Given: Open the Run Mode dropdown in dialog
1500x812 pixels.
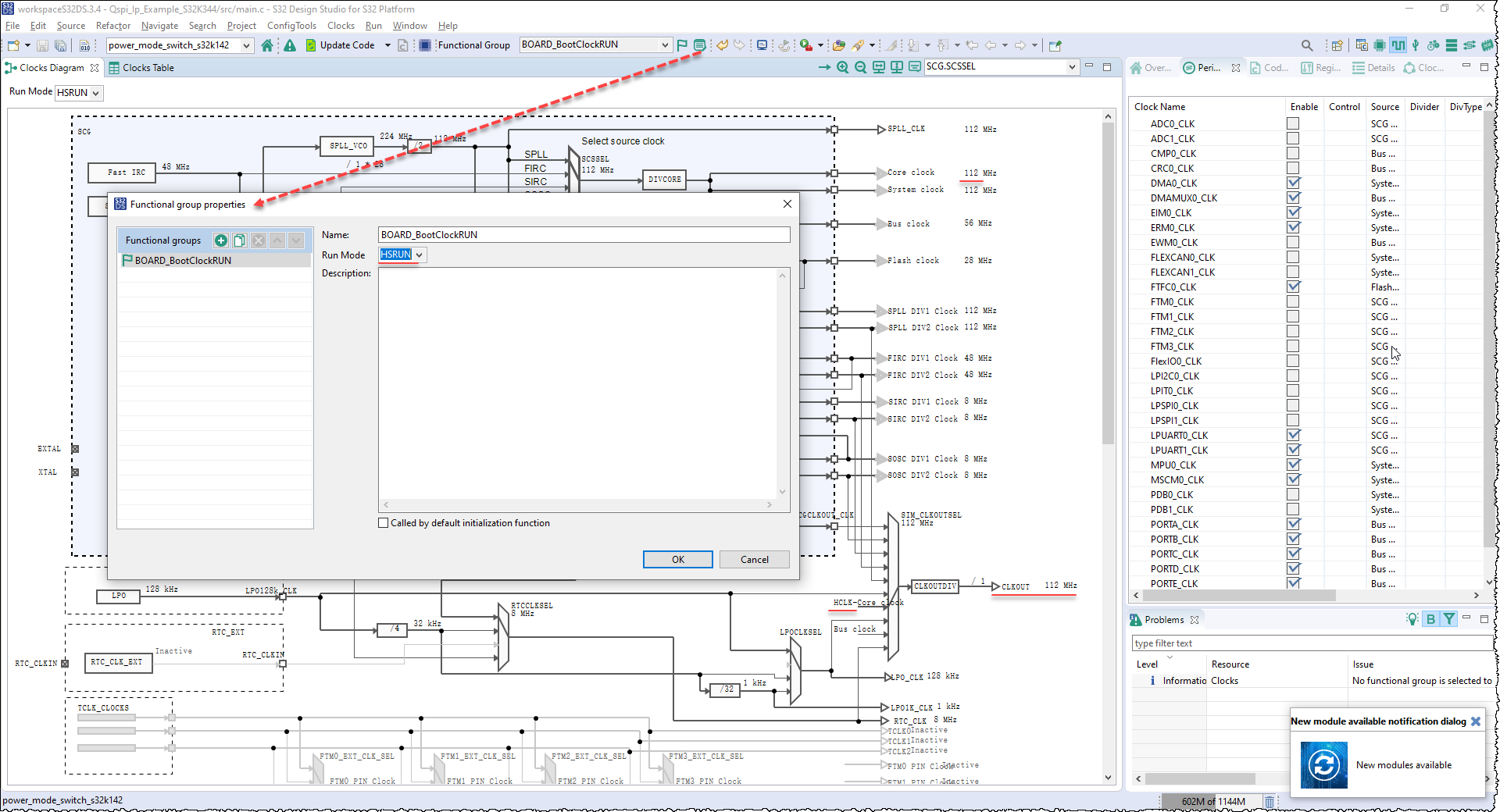Looking at the screenshot, I should point(419,255).
